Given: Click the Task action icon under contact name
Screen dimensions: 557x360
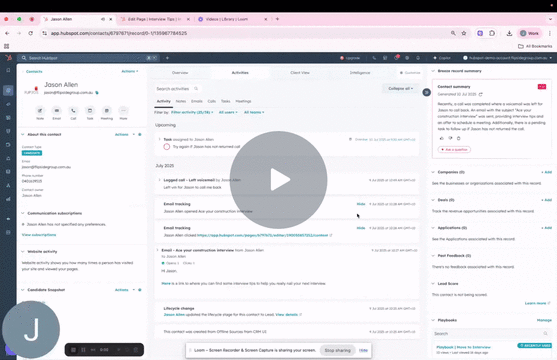Looking at the screenshot, I should pyautogui.click(x=90, y=111).
